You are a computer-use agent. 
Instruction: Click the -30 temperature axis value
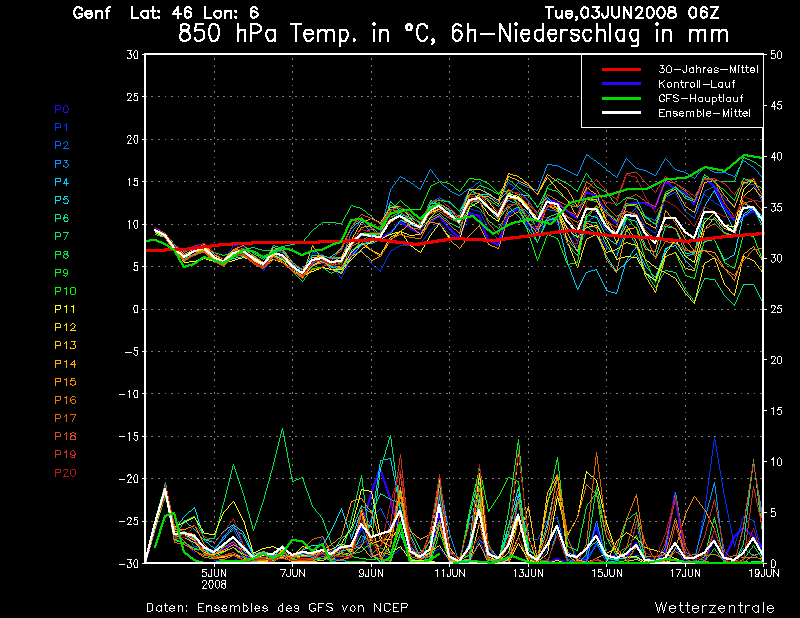click(129, 563)
